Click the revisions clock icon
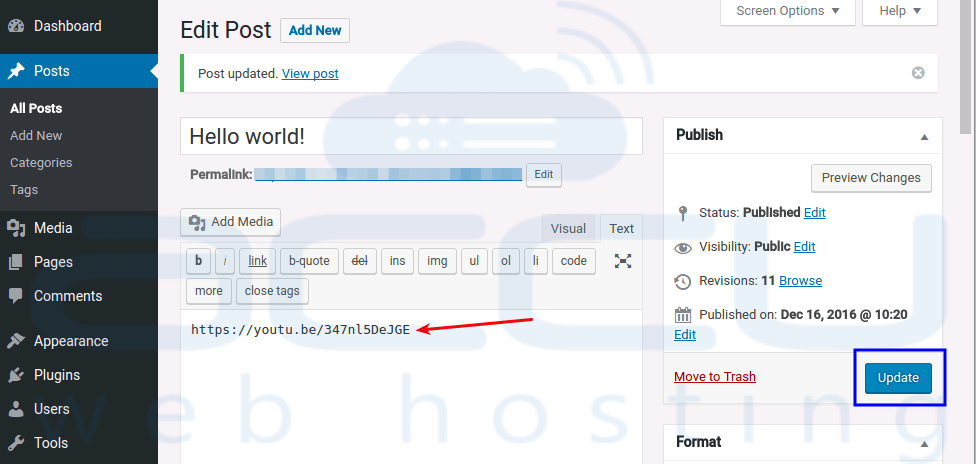 click(683, 282)
